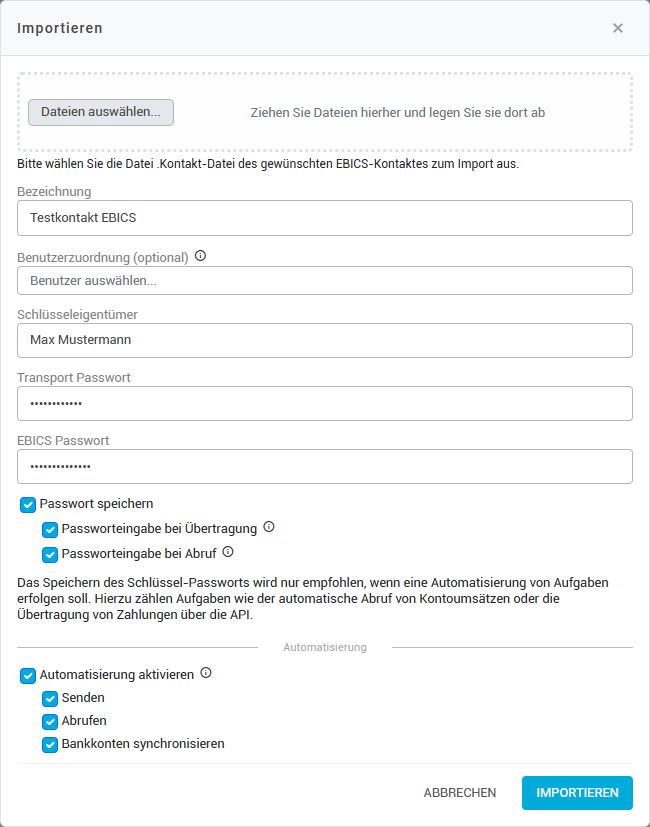Uncheck Passwort speichern checkbox
Viewport: 650px width, 827px height.
(x=28, y=505)
